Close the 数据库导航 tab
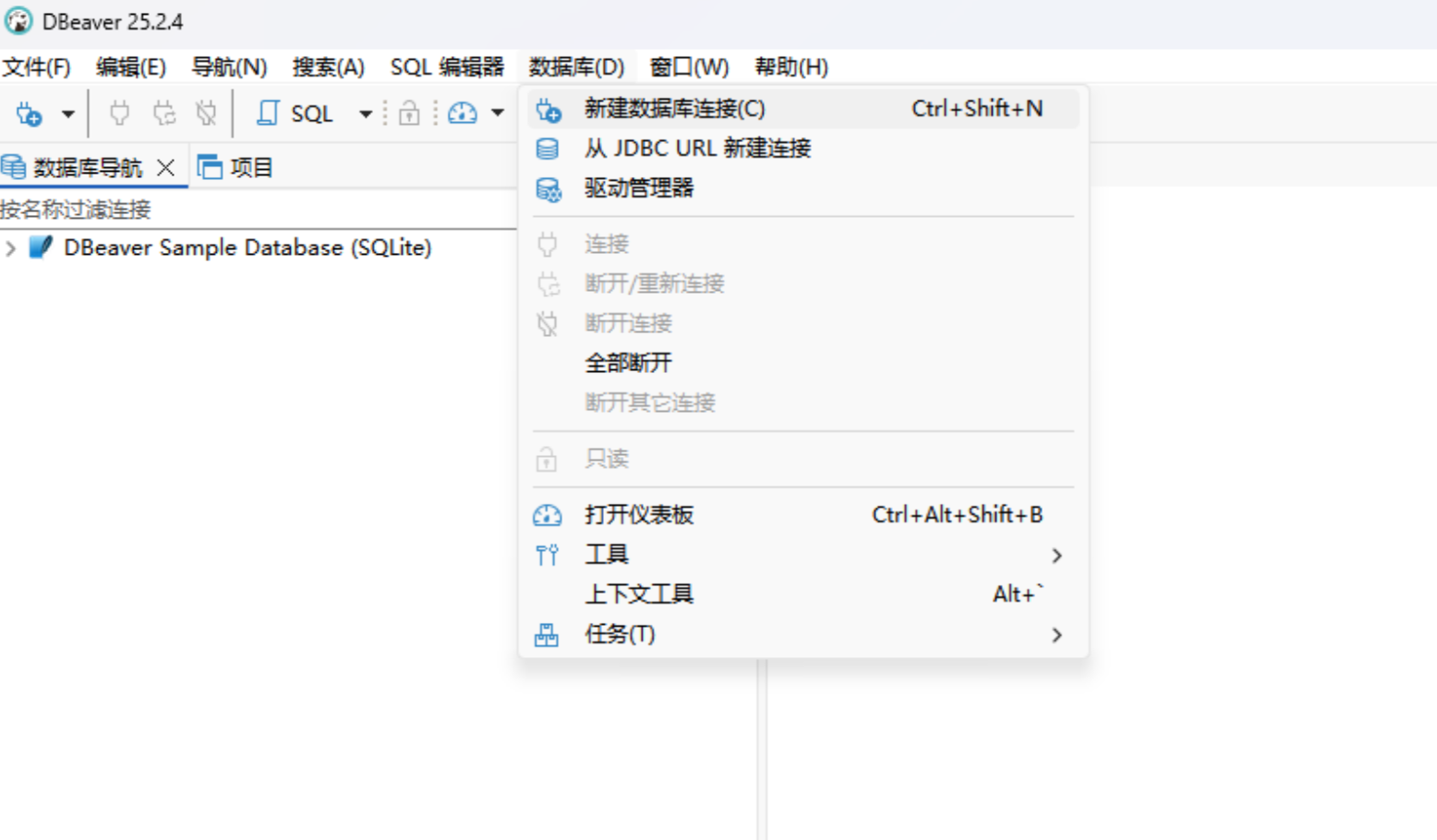Viewport: 1437px width, 840px height. [x=165, y=168]
